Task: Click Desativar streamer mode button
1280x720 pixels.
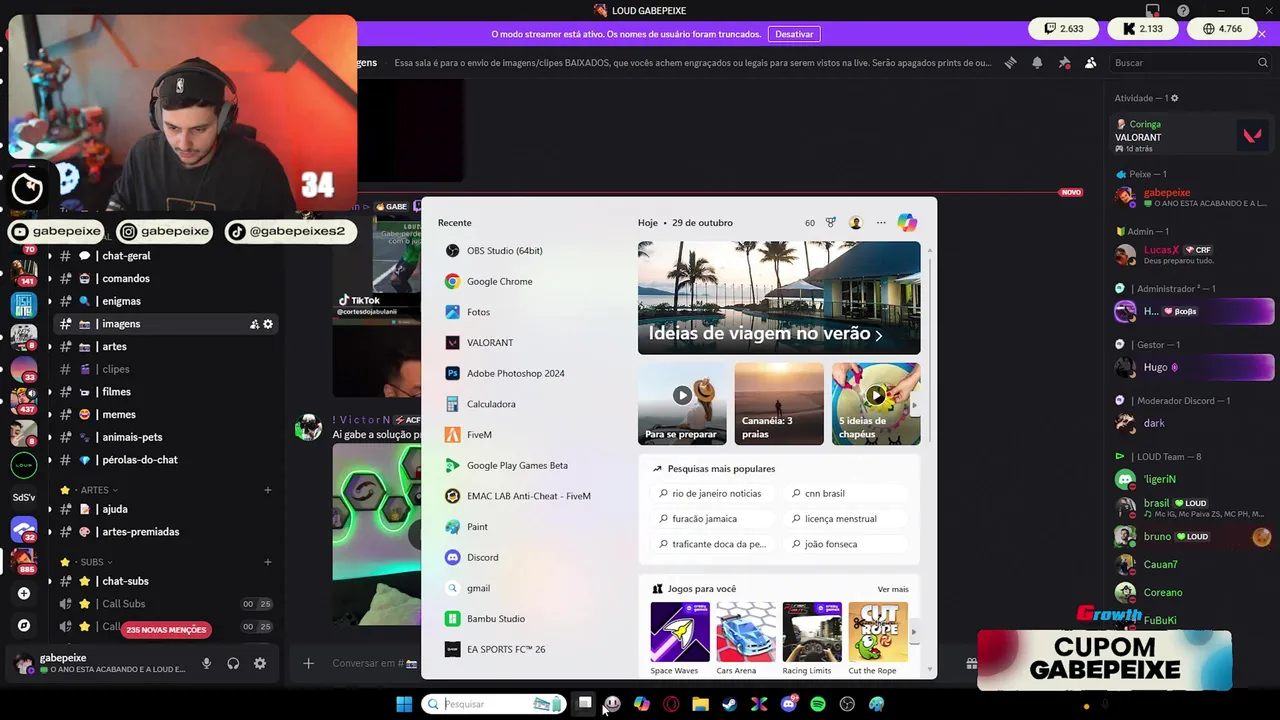Action: (x=794, y=34)
